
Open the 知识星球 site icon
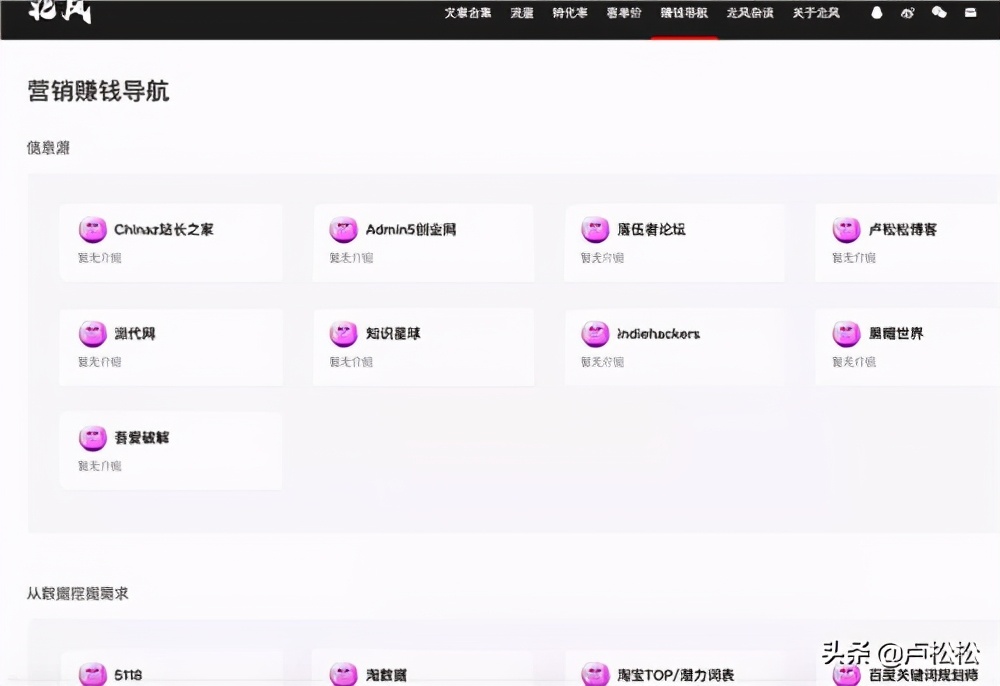(344, 333)
